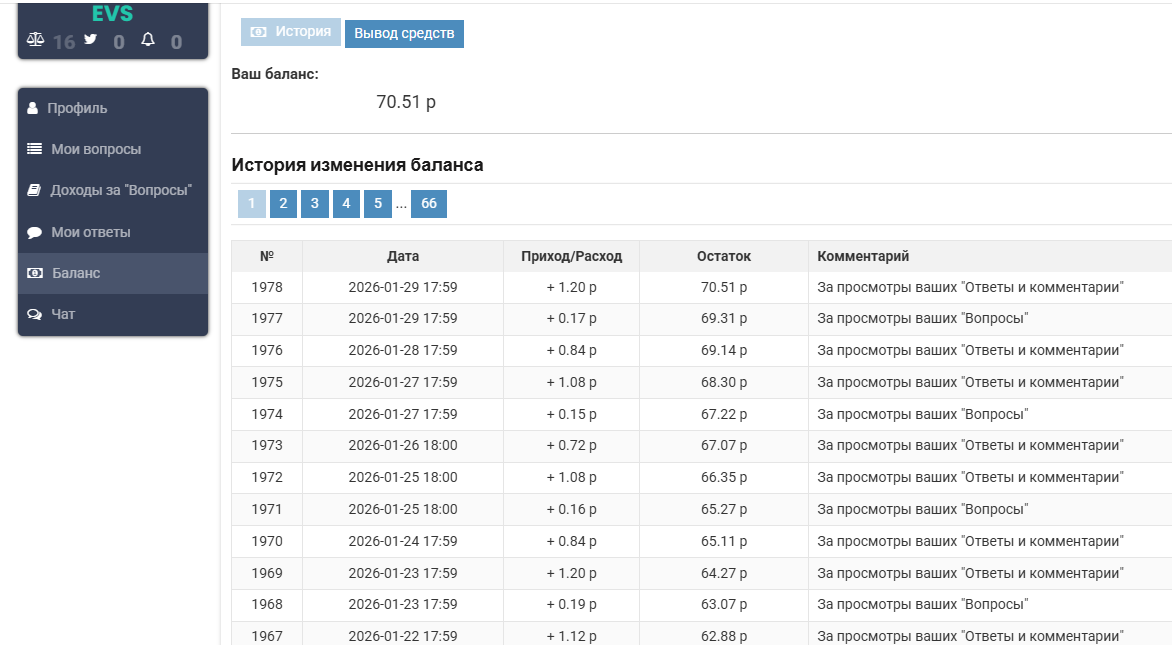Go to history page 2
Screen dimensions: 1172x645
pyautogui.click(x=283, y=203)
